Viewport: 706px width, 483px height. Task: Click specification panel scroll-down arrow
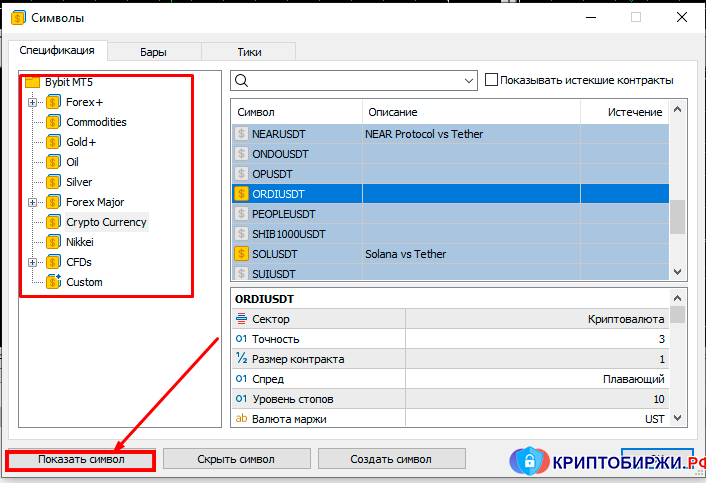tap(677, 418)
